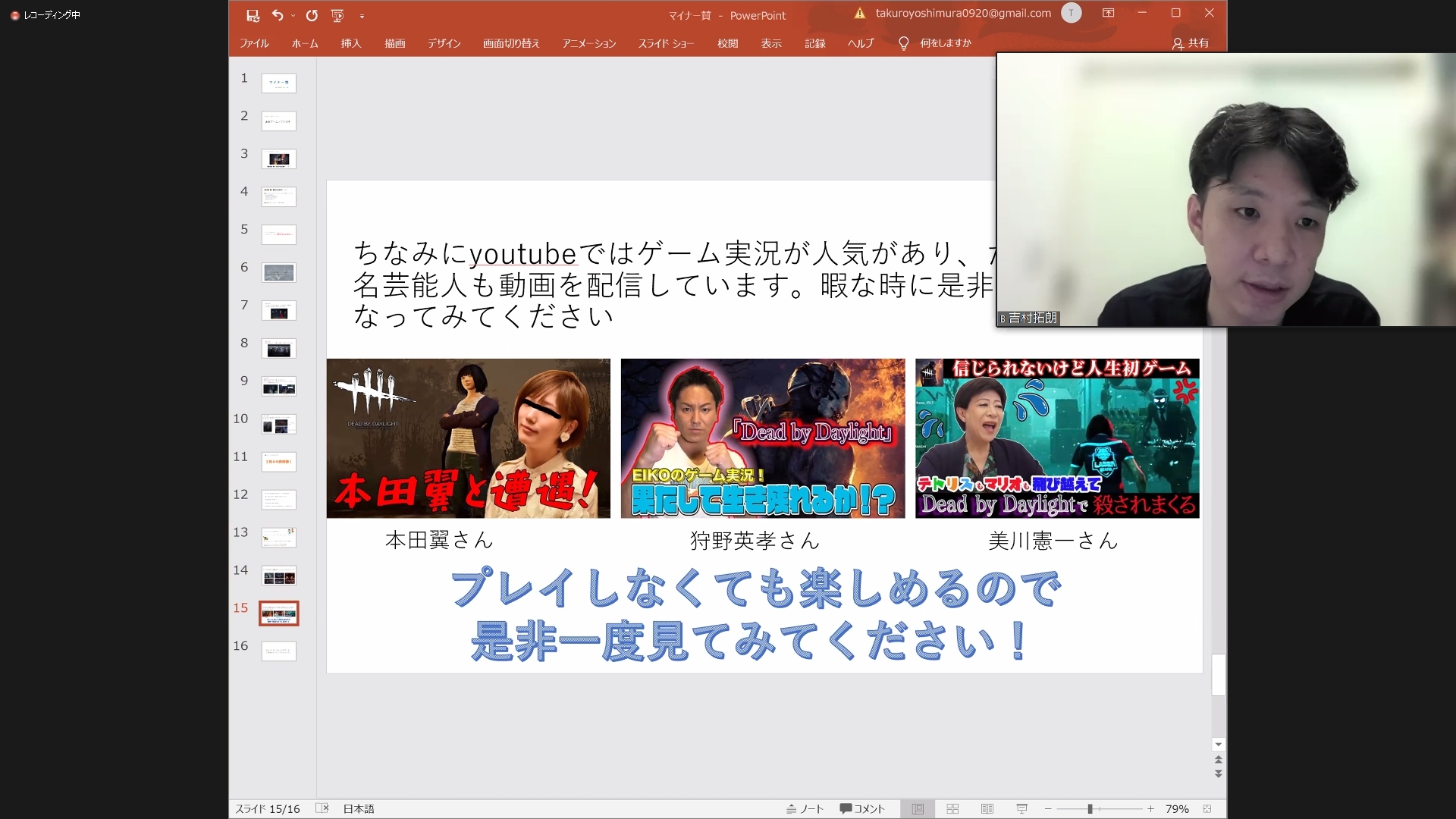The image size is (1456, 819).
Task: Open the アニメーション ribbon tab
Action: tap(588, 43)
